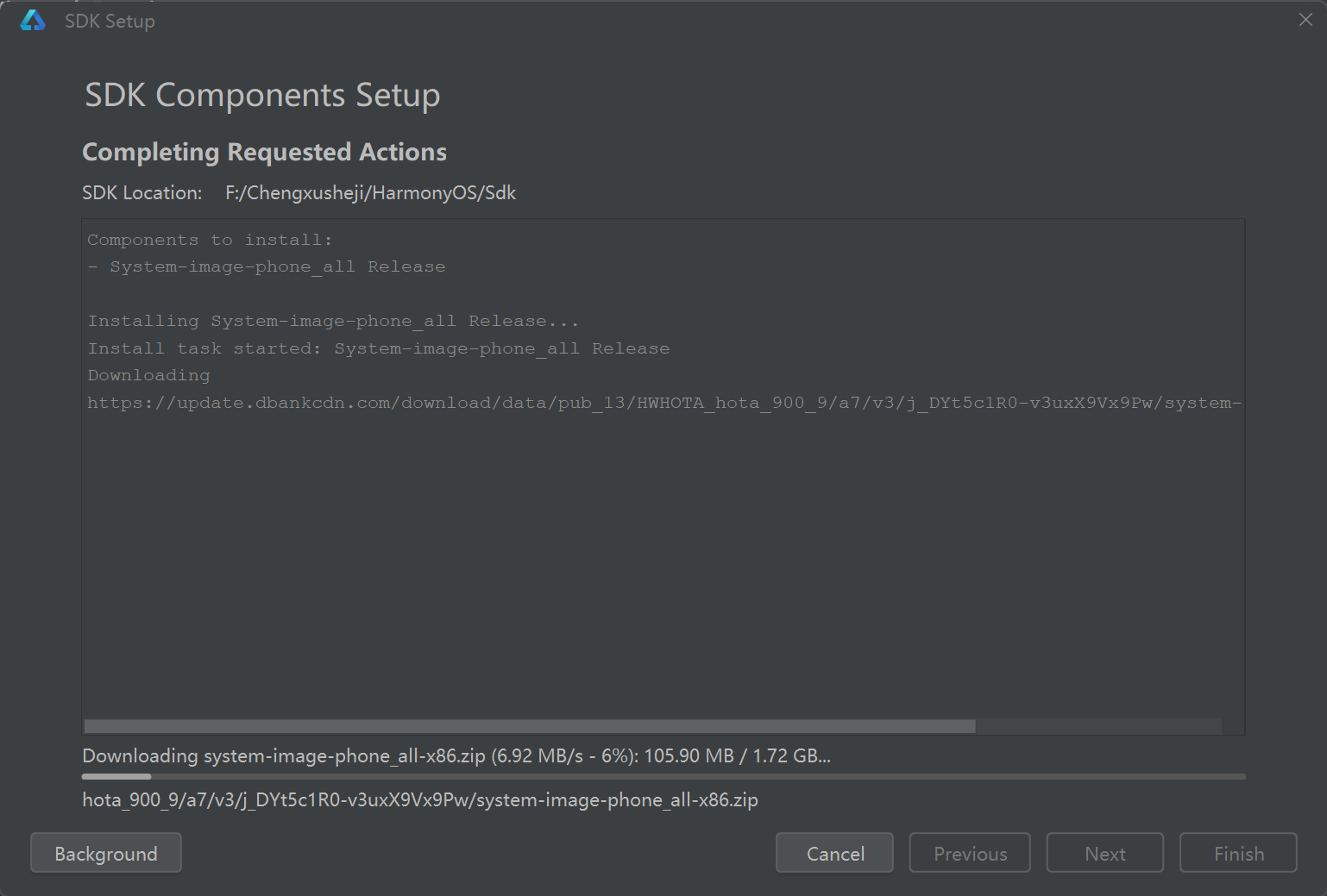Click the disabled Previous button
This screenshot has height=896, width=1327.
970,853
